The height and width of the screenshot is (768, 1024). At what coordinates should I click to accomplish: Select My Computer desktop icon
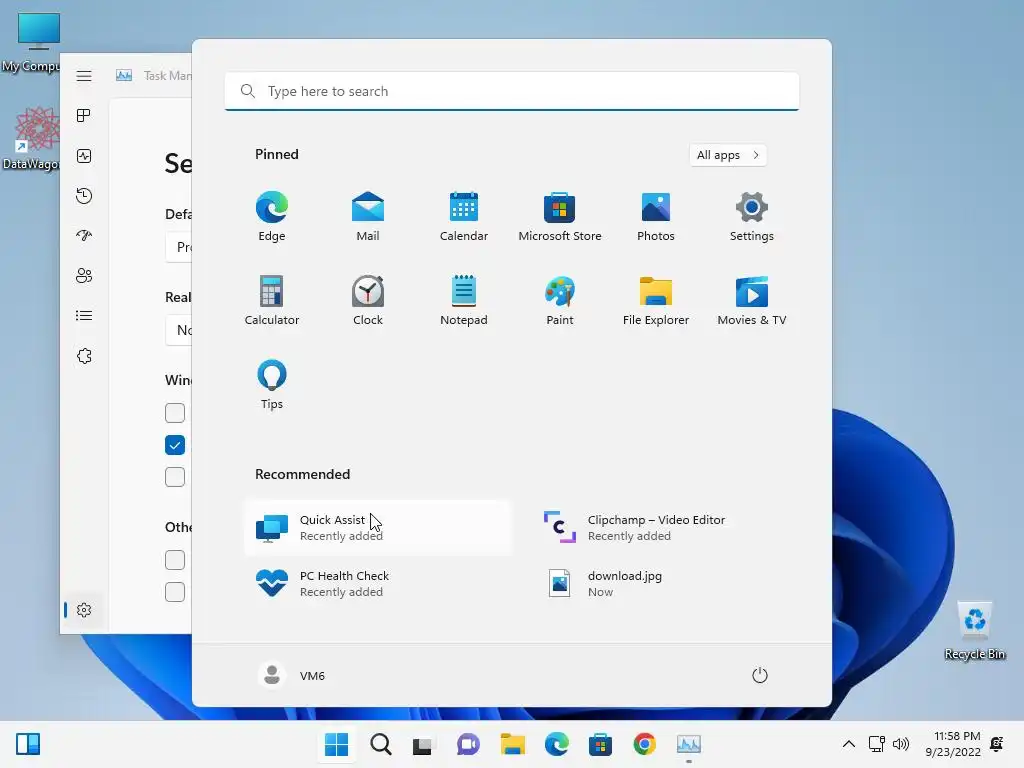[x=33, y=42]
